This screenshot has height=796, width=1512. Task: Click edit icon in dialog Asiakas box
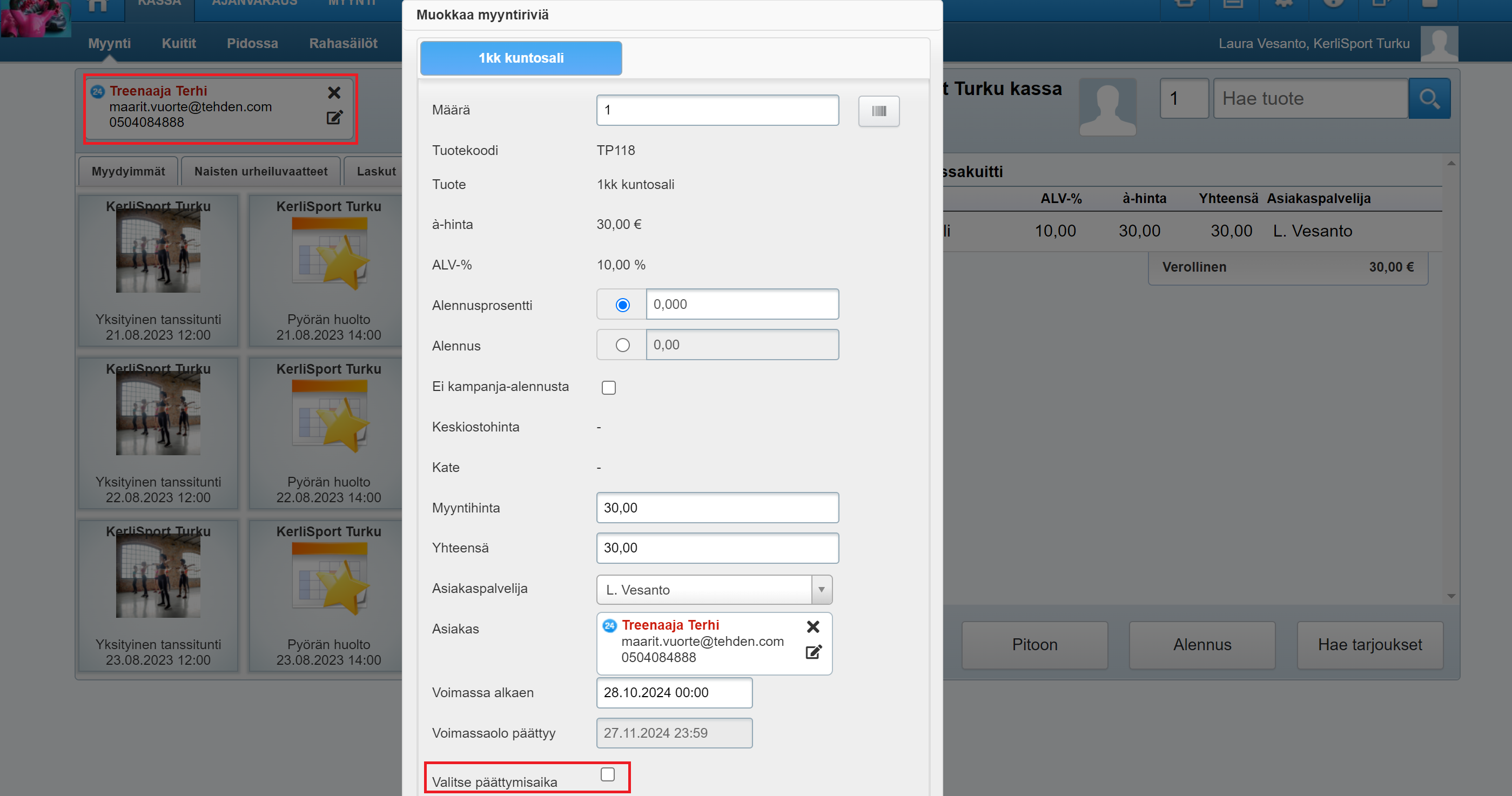813,652
